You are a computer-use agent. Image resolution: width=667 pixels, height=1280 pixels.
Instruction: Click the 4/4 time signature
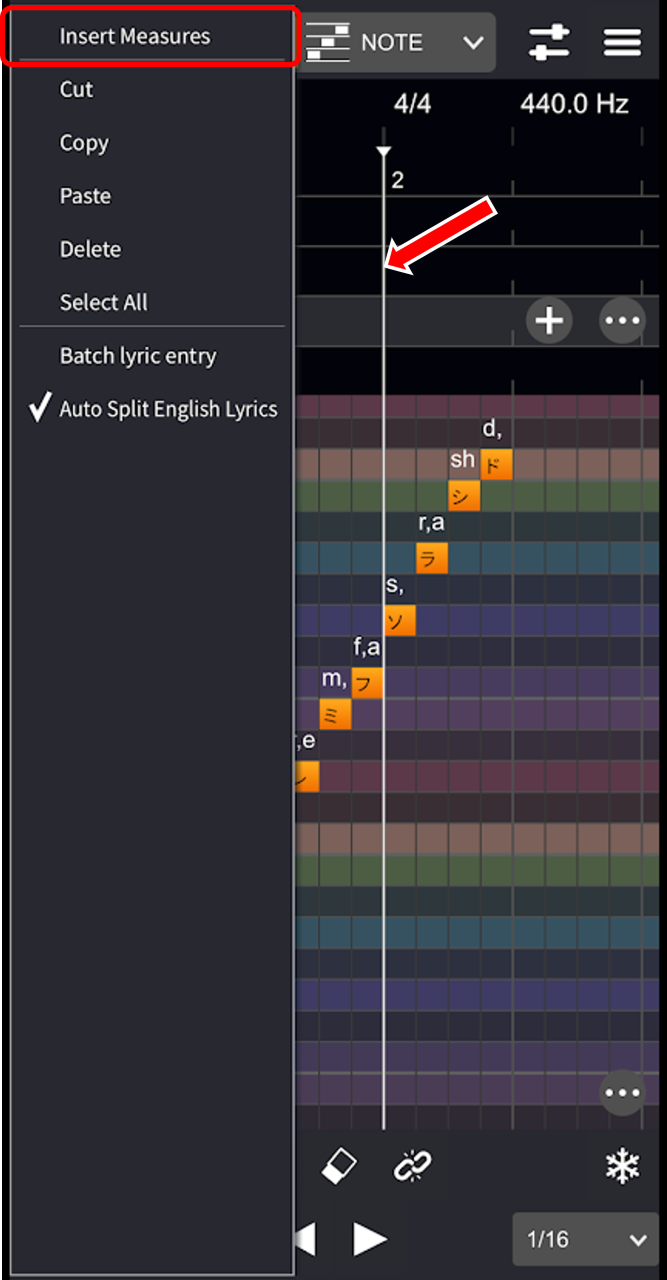tap(412, 104)
